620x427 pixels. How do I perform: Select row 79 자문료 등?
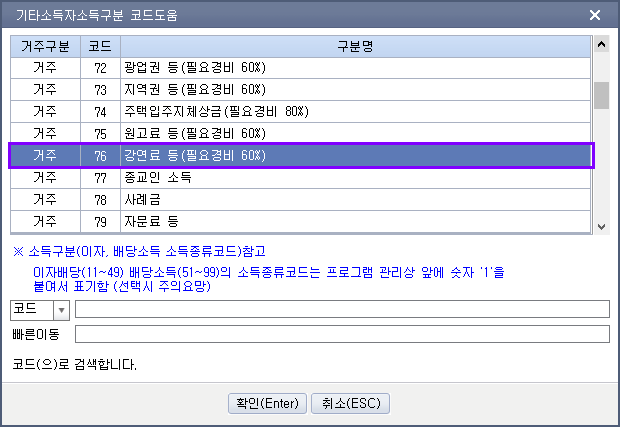(300, 221)
